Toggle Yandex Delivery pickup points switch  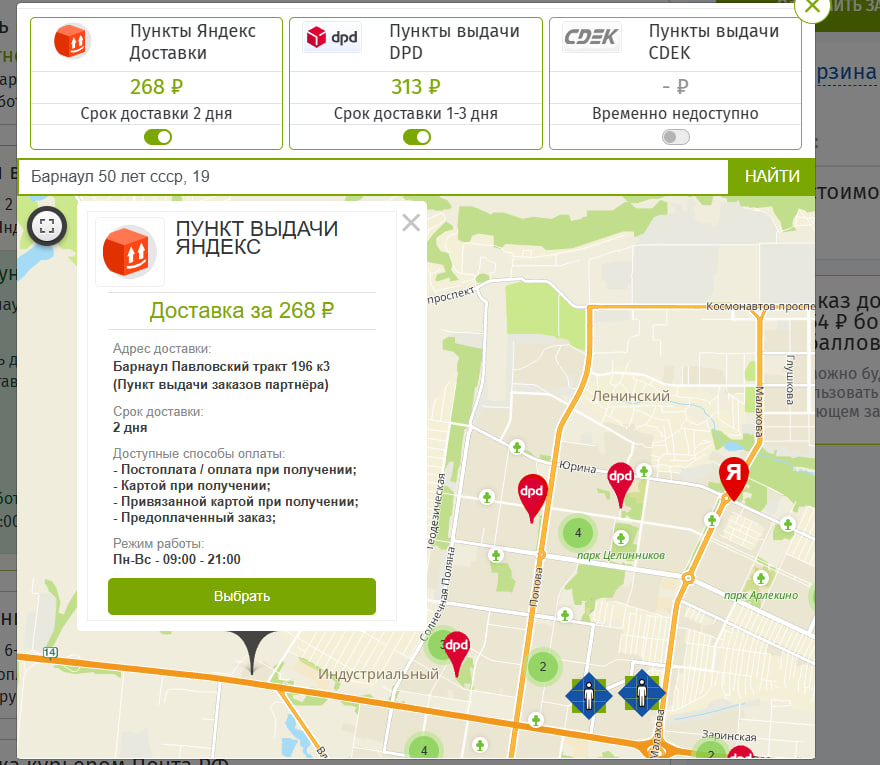click(x=158, y=137)
